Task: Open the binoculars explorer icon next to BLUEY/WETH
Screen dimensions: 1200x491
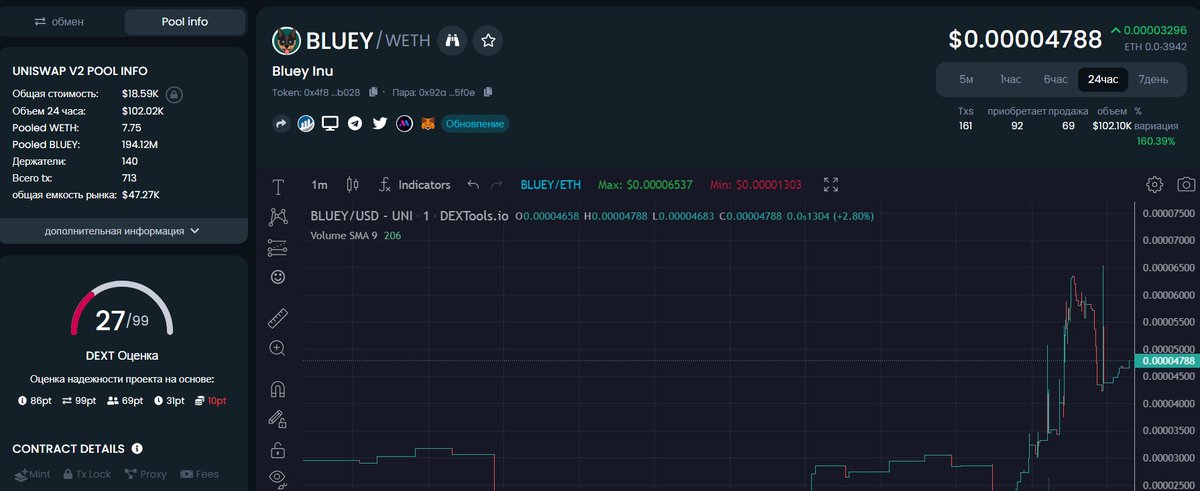Action: 452,40
